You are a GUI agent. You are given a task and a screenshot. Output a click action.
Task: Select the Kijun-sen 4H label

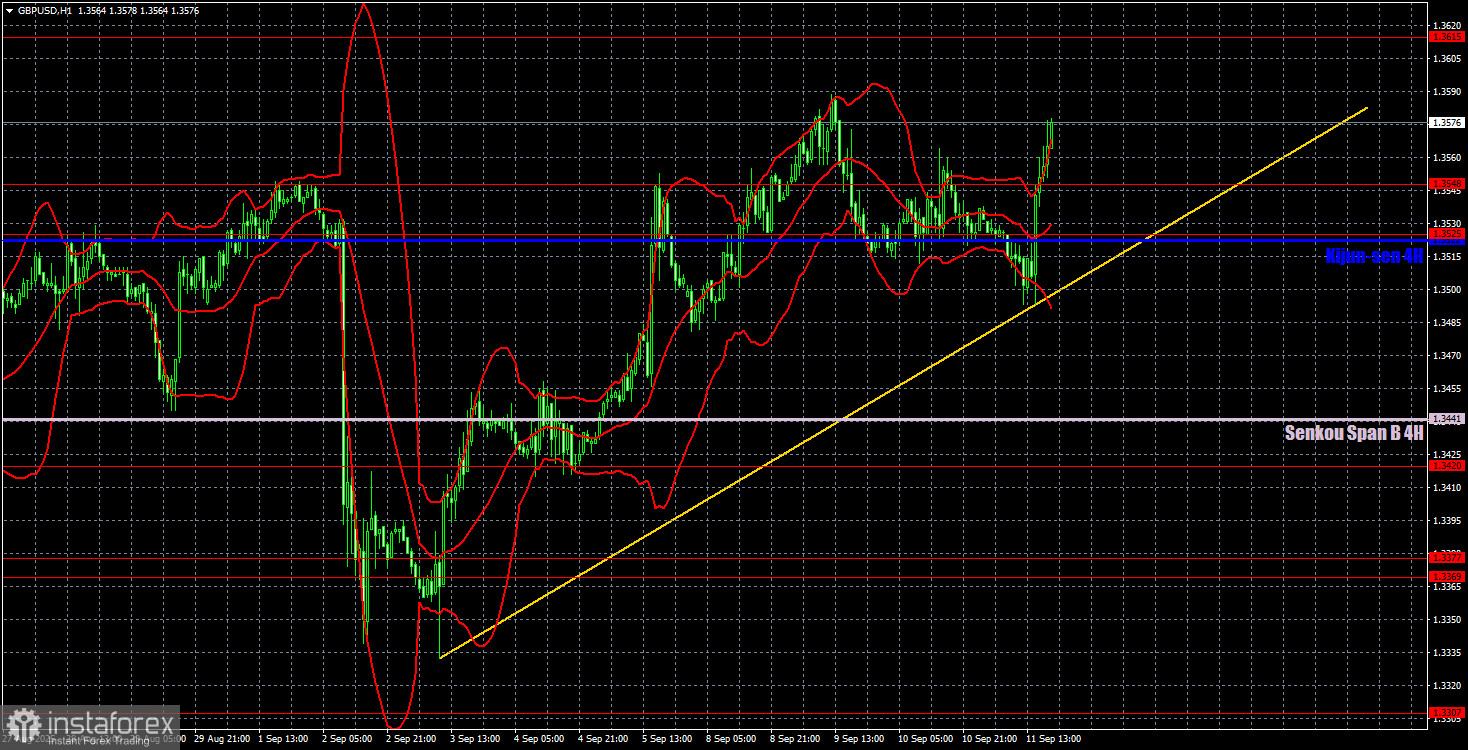tap(1374, 255)
